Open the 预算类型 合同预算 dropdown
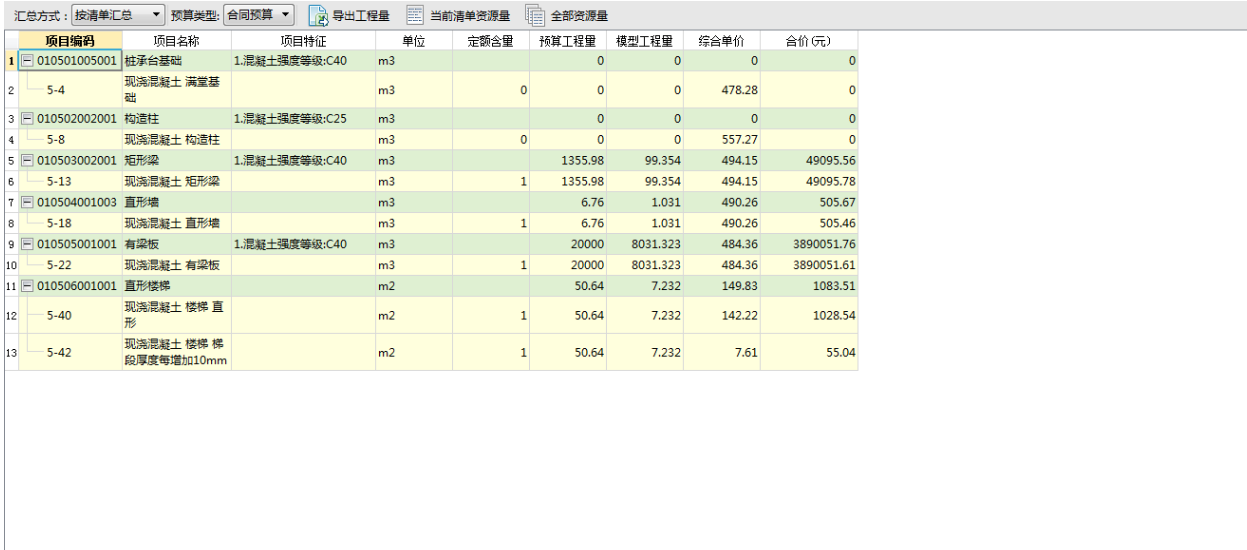Image resolution: width=1247 pixels, height=550 pixels. click(x=259, y=15)
